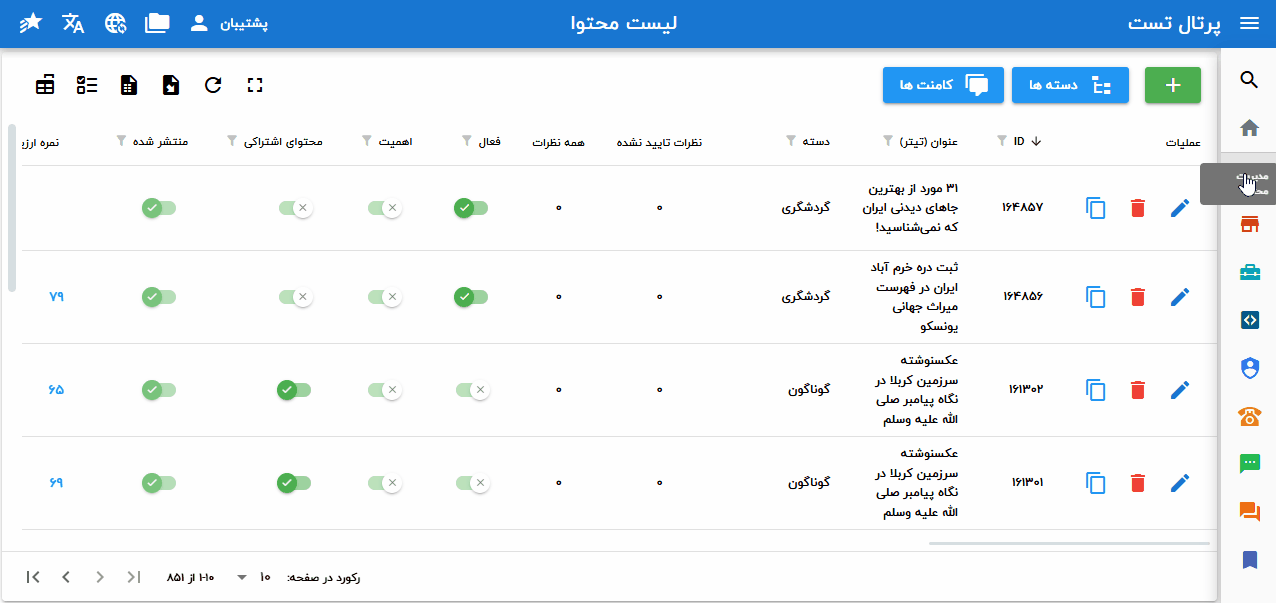Click the کامنت ها button
The width and height of the screenshot is (1276, 603).
coord(935,86)
